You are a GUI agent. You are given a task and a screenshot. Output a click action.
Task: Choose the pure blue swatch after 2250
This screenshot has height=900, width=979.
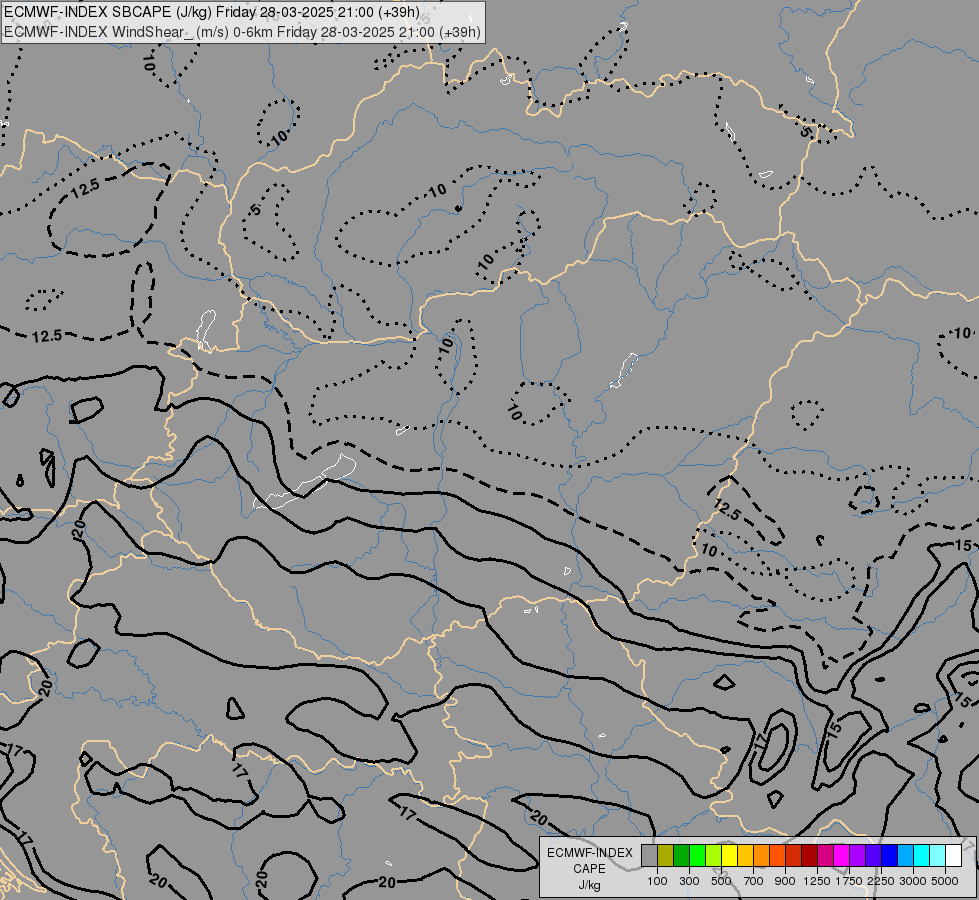(890, 855)
